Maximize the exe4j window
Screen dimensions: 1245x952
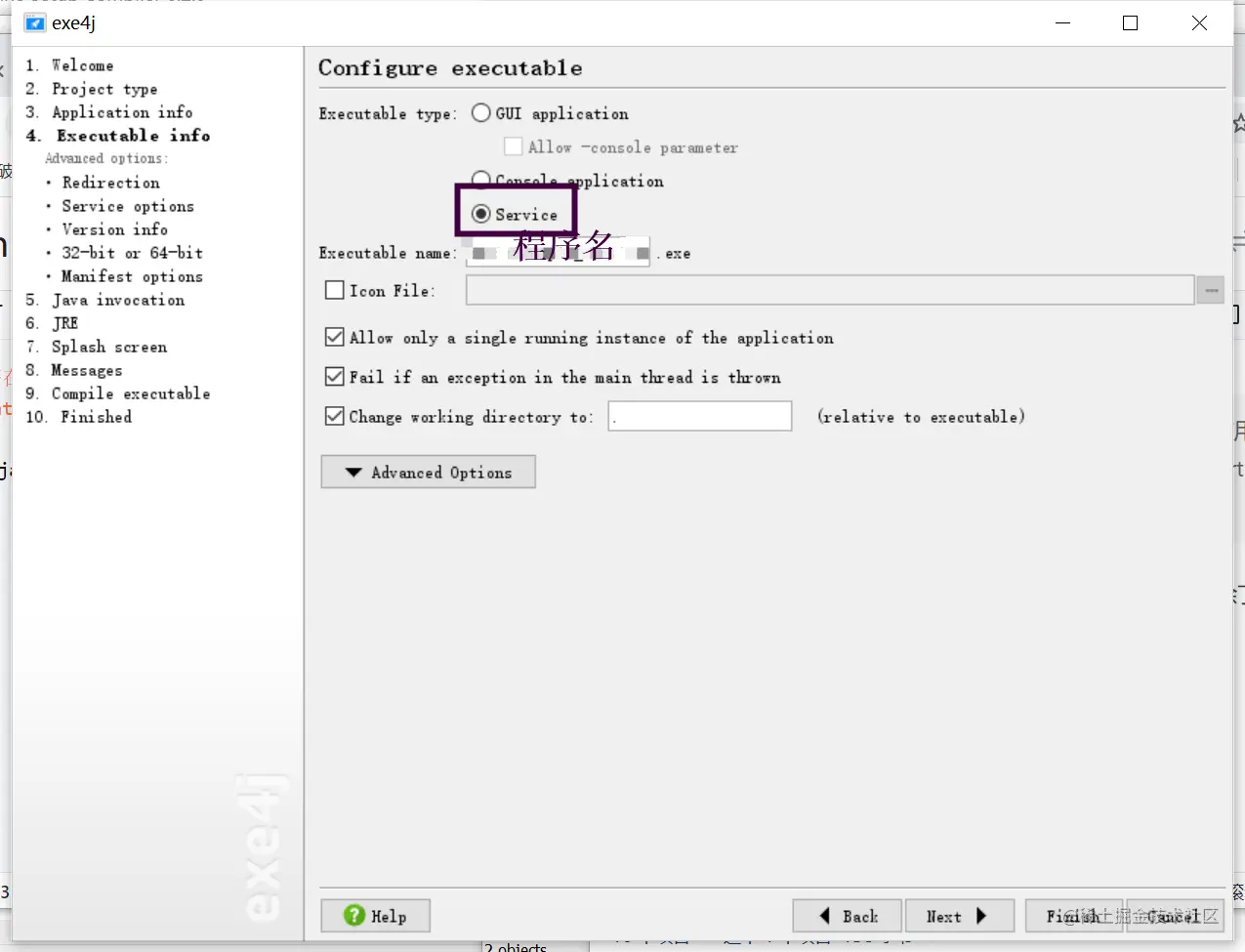click(1131, 22)
